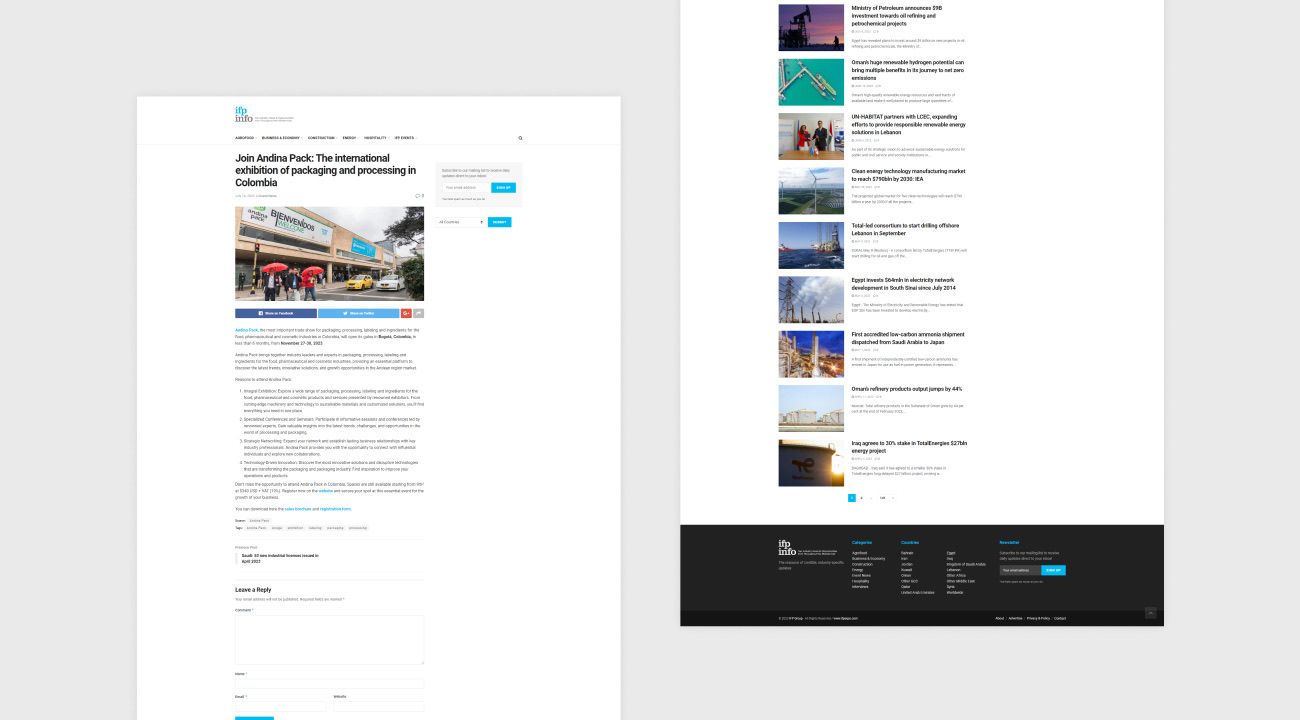Viewport: 1300px width, 720px height.
Task: Click the Total-led consortium drilling thumbnail
Action: pyautogui.click(x=811, y=245)
